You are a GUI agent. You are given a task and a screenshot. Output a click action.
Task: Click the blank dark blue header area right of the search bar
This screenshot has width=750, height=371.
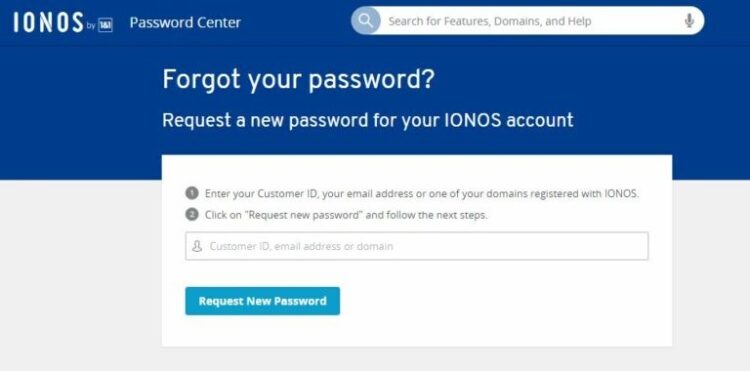click(x=727, y=22)
